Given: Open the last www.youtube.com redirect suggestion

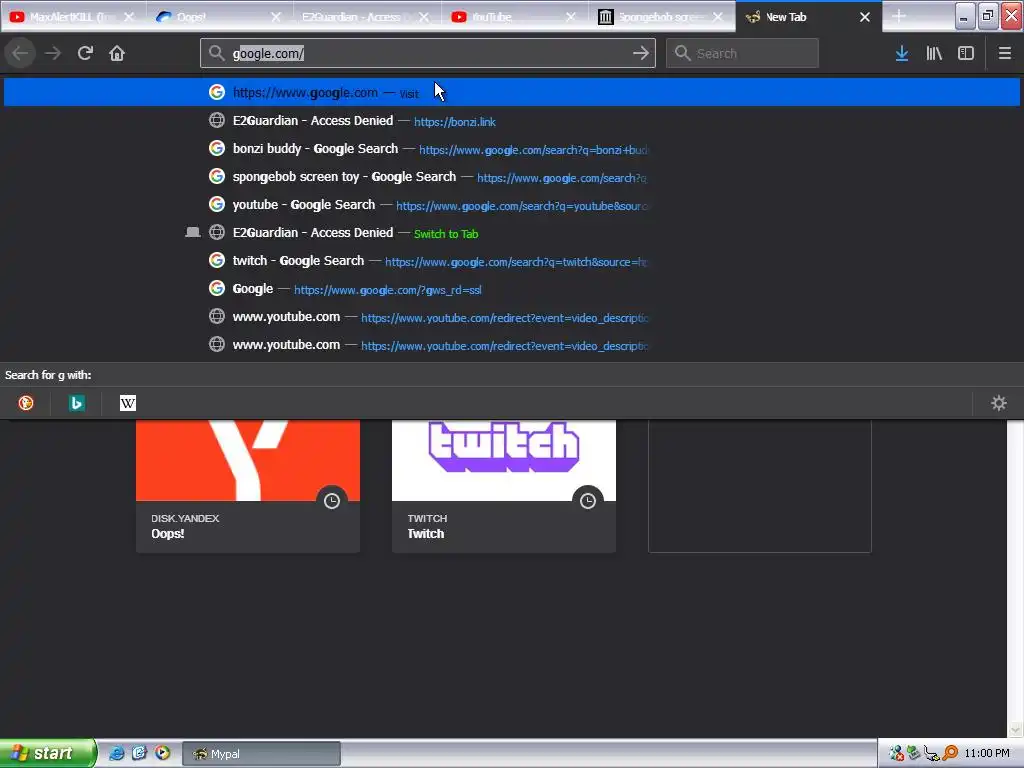Looking at the screenshot, I should click(x=512, y=345).
